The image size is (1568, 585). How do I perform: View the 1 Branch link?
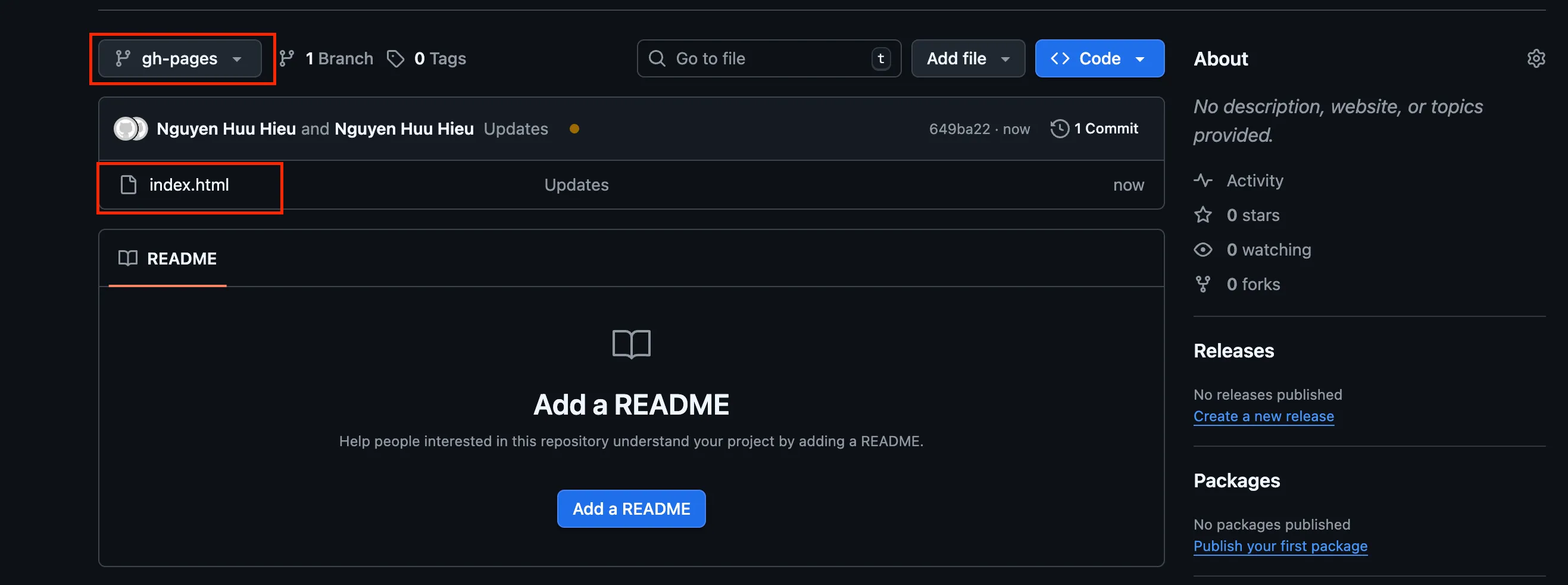coord(326,58)
